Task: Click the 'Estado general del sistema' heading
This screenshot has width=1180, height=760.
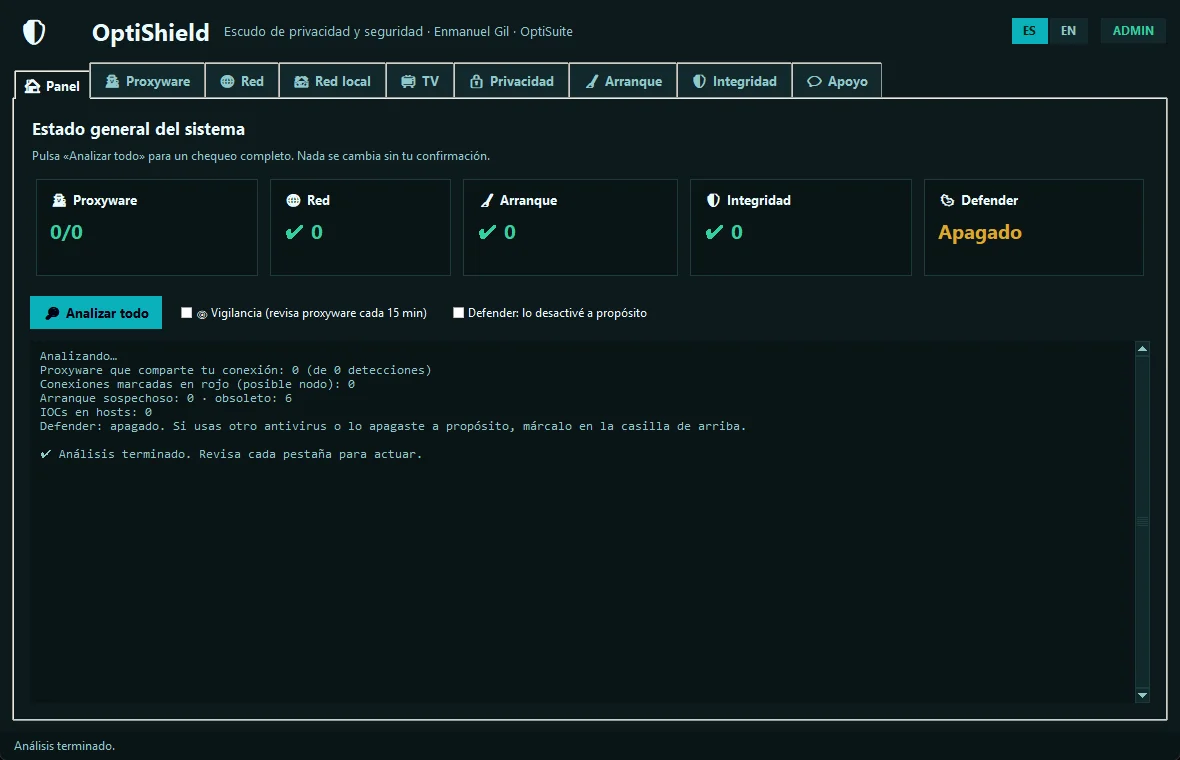Action: coord(138,129)
